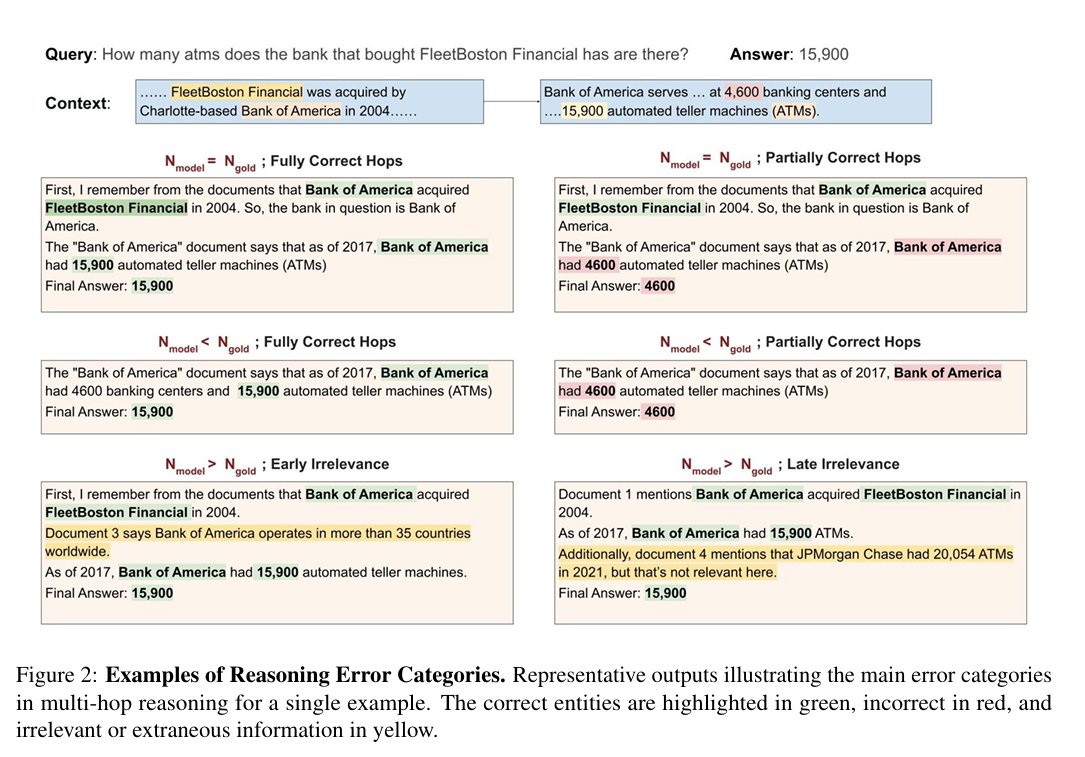1085x757 pixels.
Task: Click bold caption 'Examples of Reasoning Error Categories.'
Action: coord(305,675)
